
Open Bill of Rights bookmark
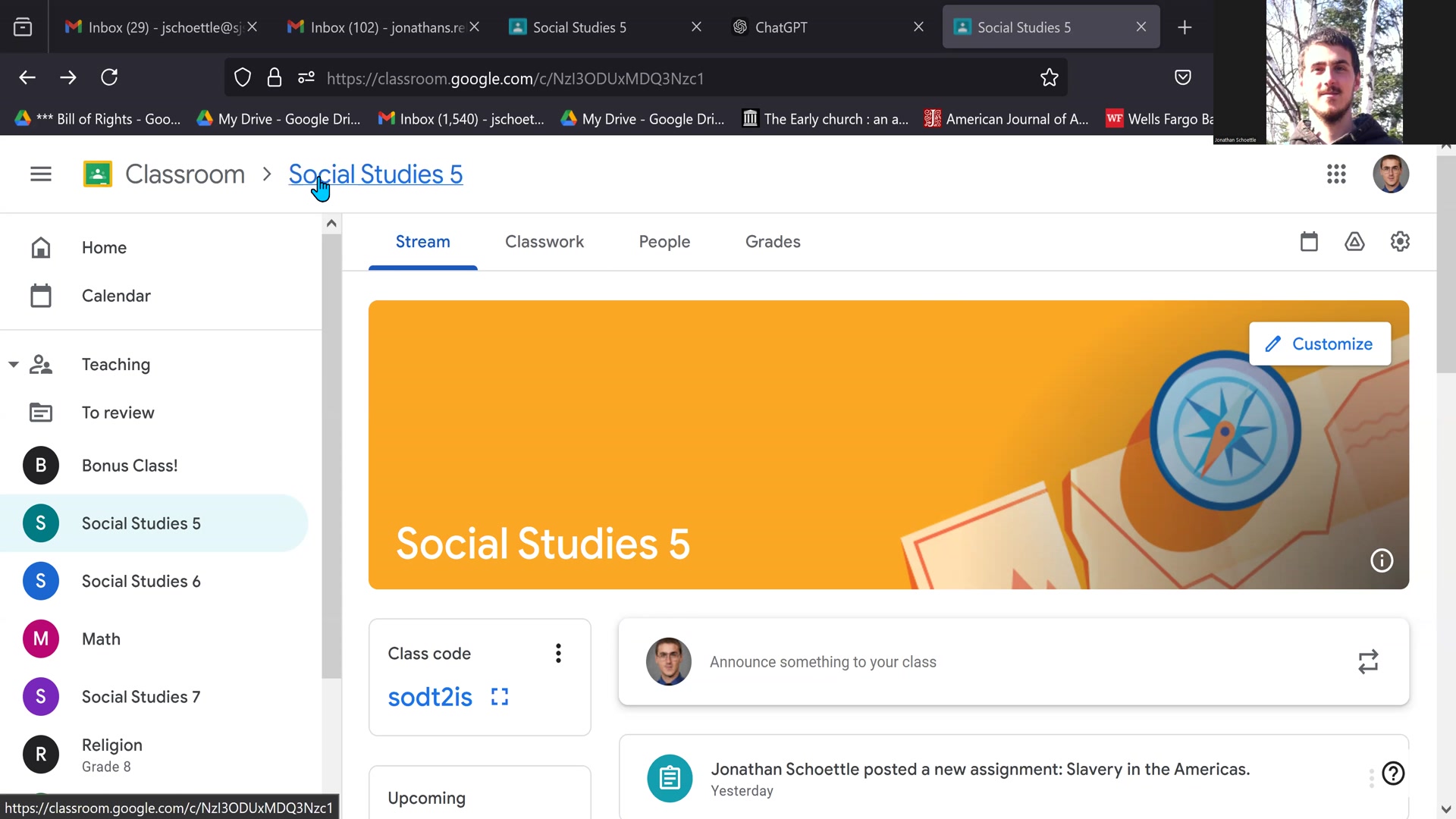[x=98, y=119]
